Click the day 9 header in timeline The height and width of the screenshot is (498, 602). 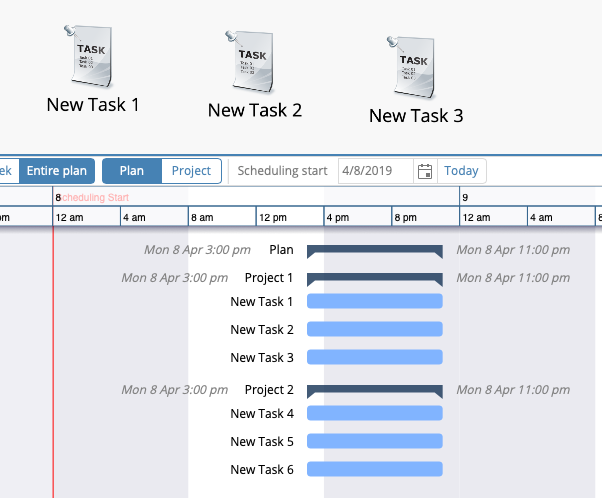point(465,198)
